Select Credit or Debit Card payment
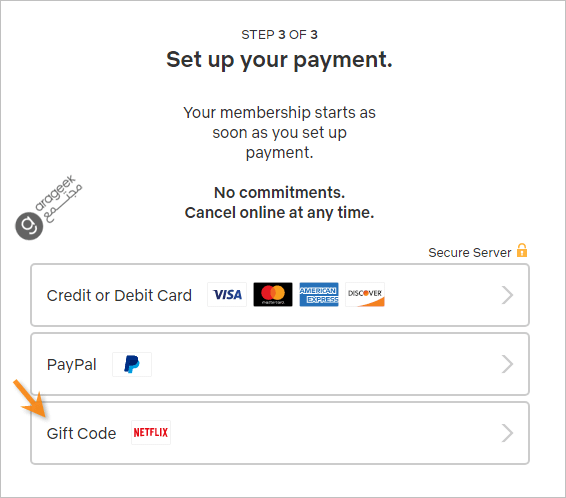 pos(280,295)
